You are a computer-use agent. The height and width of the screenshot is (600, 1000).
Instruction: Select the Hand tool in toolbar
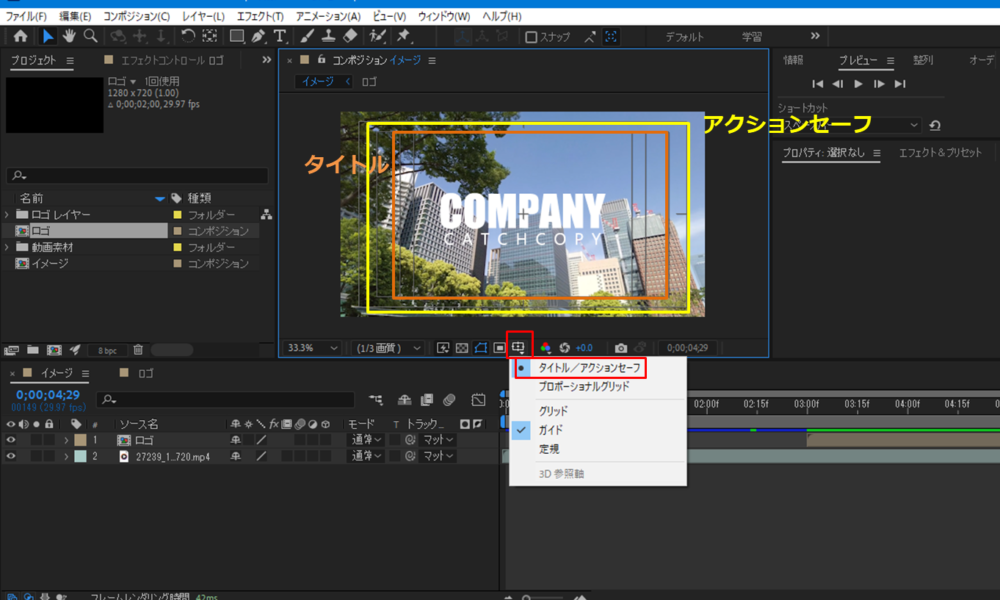click(69, 36)
